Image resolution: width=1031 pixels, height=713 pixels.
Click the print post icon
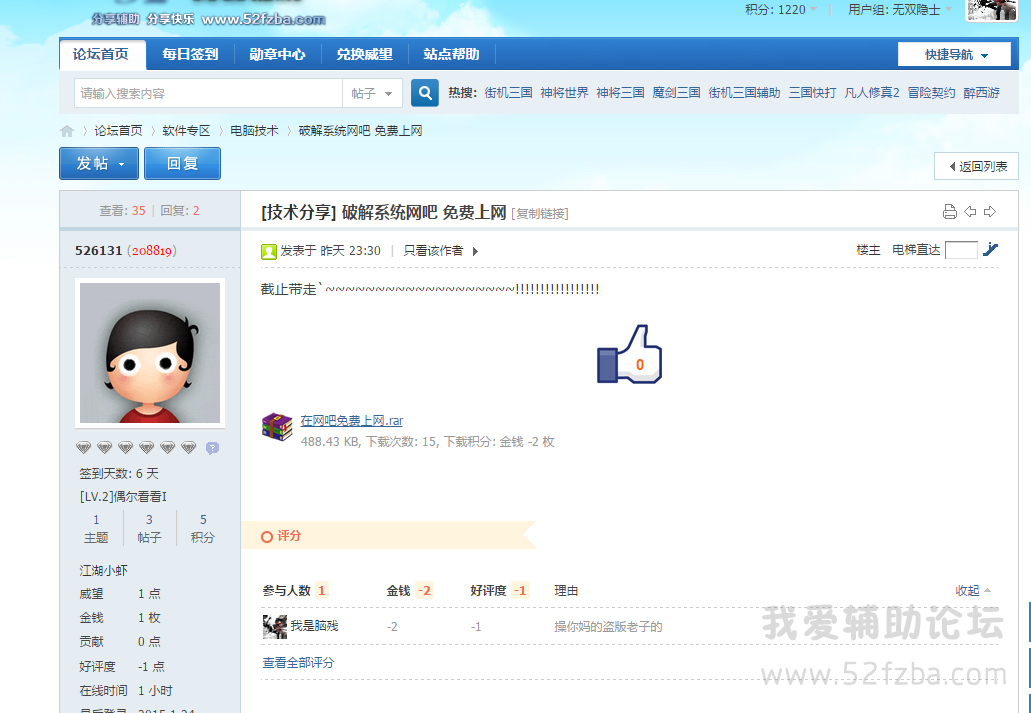(x=949, y=212)
